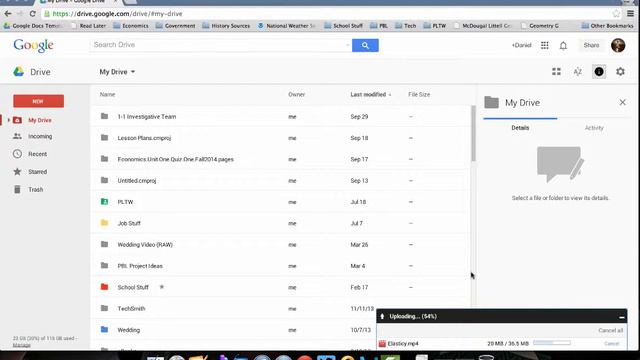640x360 pixels.
Task: Click the Elasticy.mp4 file icon
Action: point(382,344)
